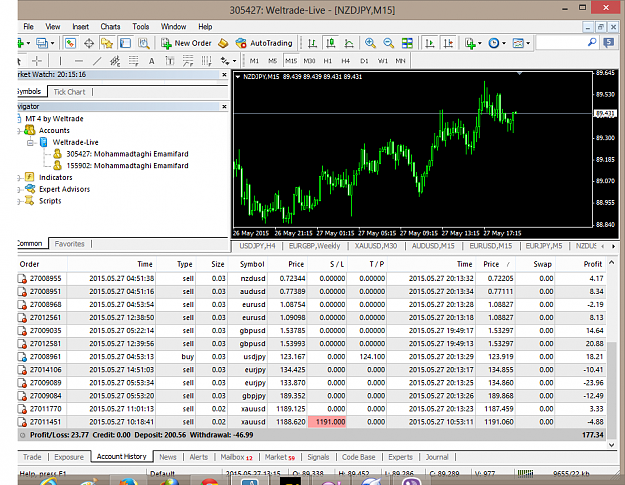Select the Fibonacci Retracement tool
The width and height of the screenshot is (625, 485).
[x=133, y=61]
